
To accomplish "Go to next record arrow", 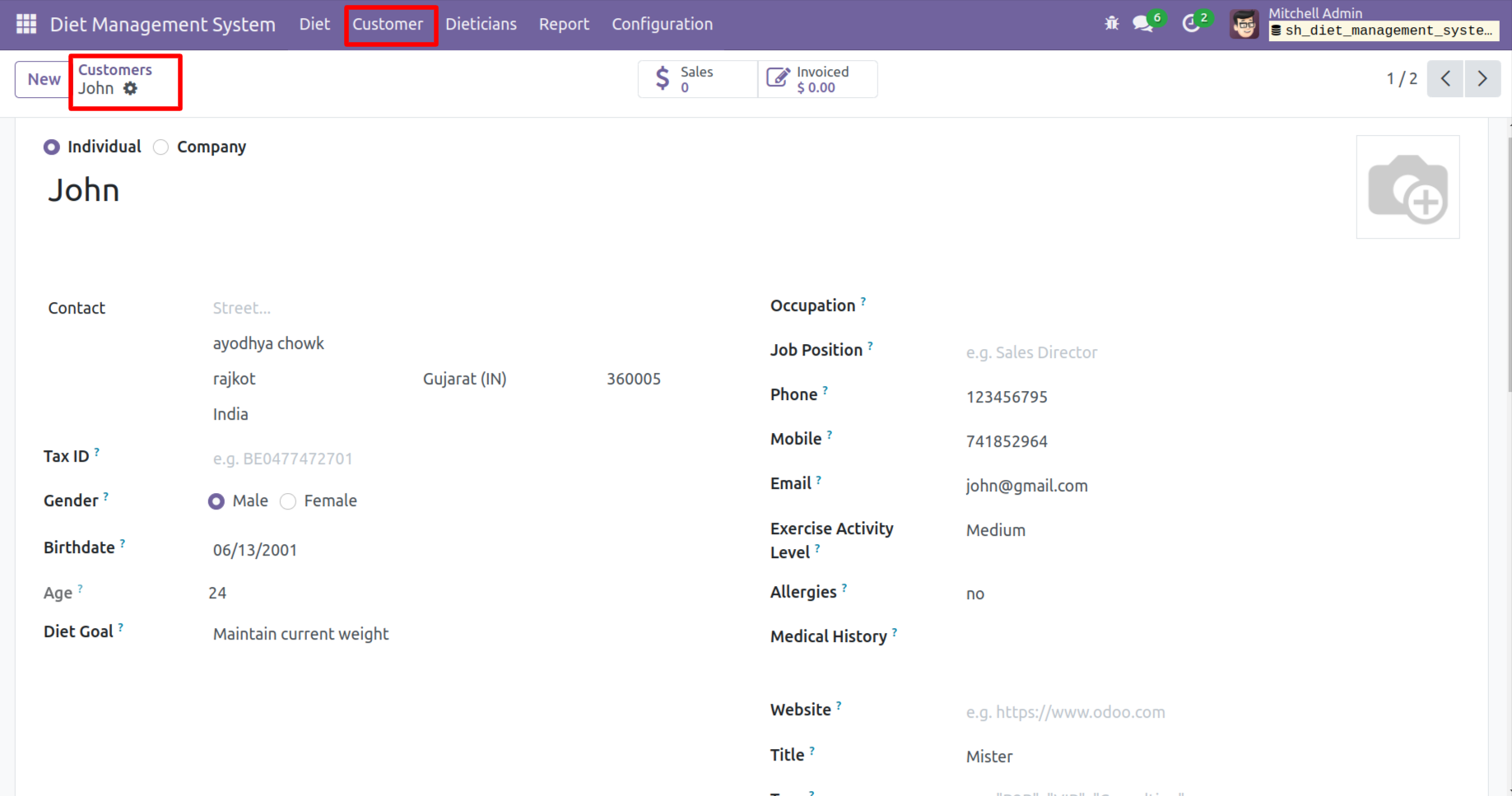I will pyautogui.click(x=1482, y=79).
